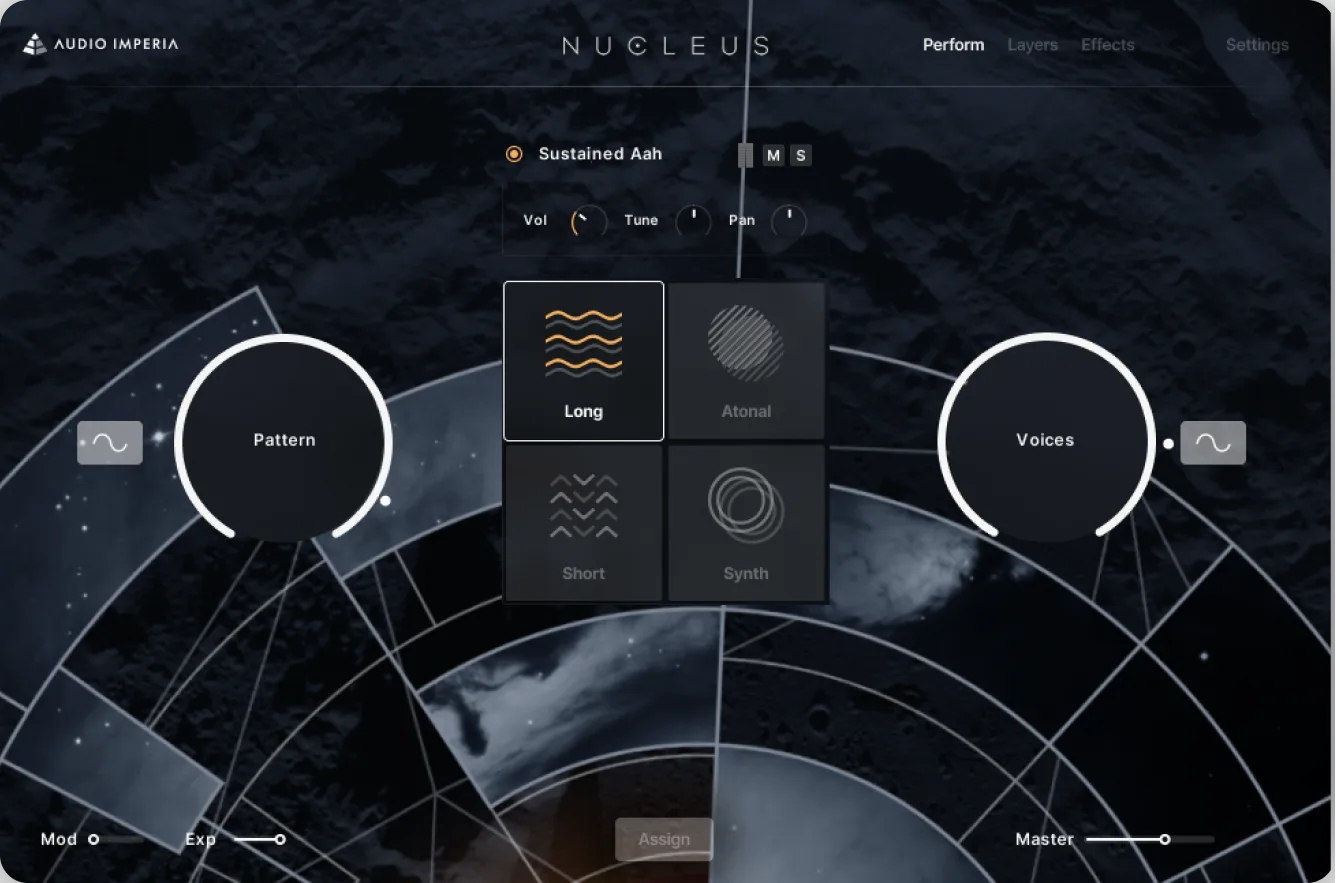Switch to the Perform tab
The width and height of the screenshot is (1336, 883).
[x=953, y=45]
